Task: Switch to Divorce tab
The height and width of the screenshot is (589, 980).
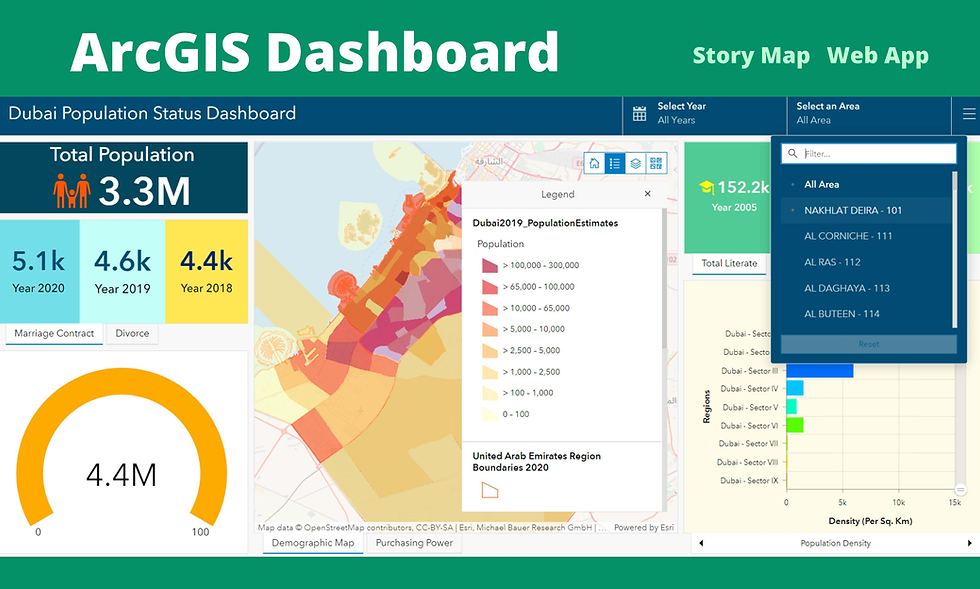Action: point(132,333)
